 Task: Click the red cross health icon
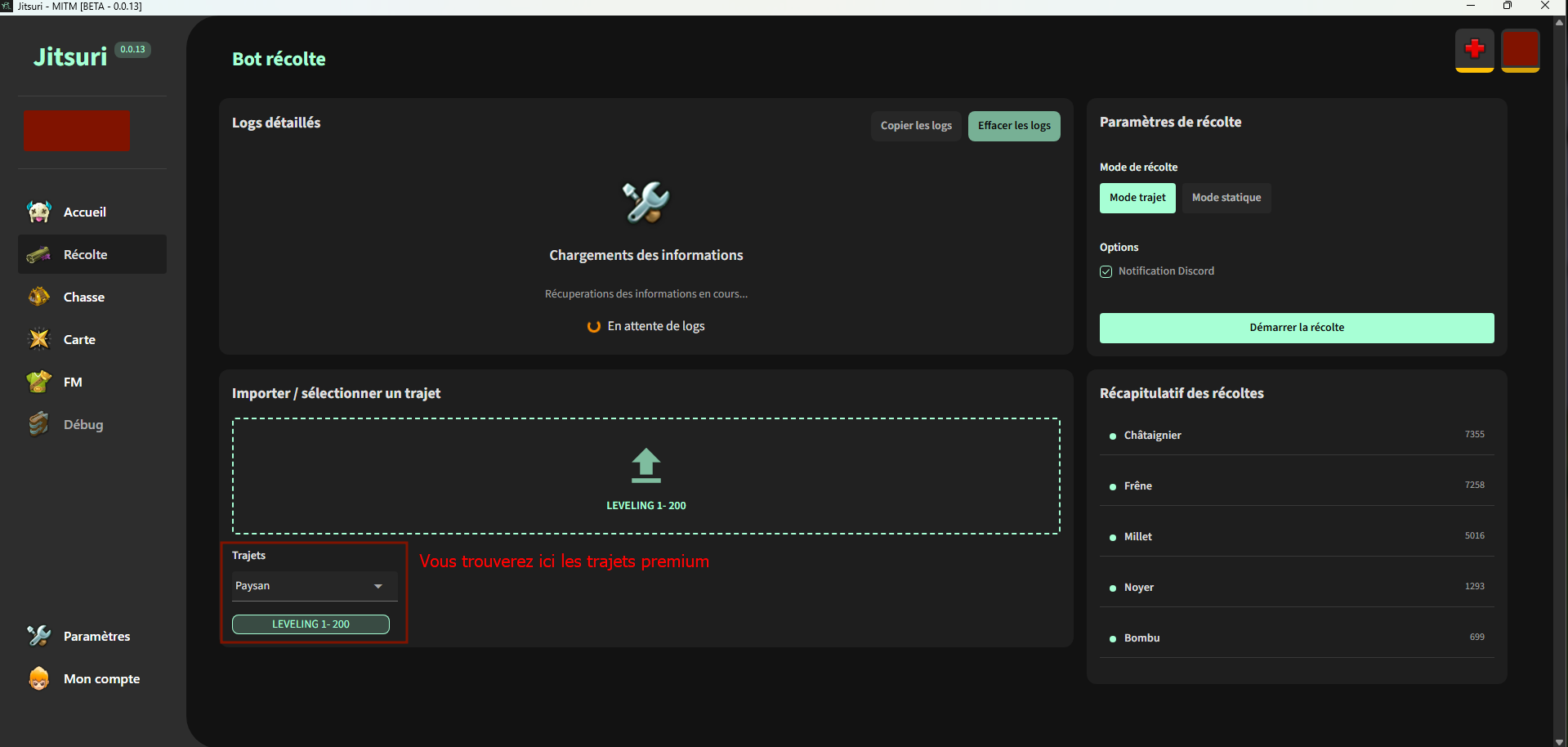point(1475,49)
